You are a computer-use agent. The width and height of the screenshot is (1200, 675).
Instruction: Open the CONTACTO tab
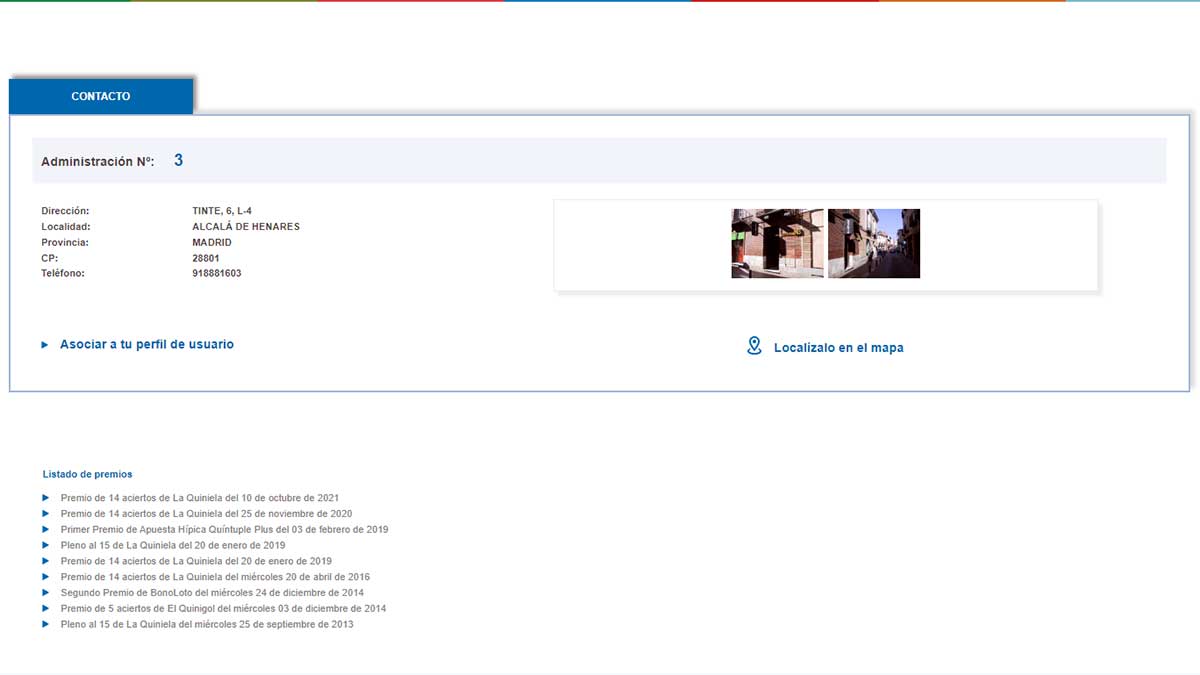click(x=101, y=96)
